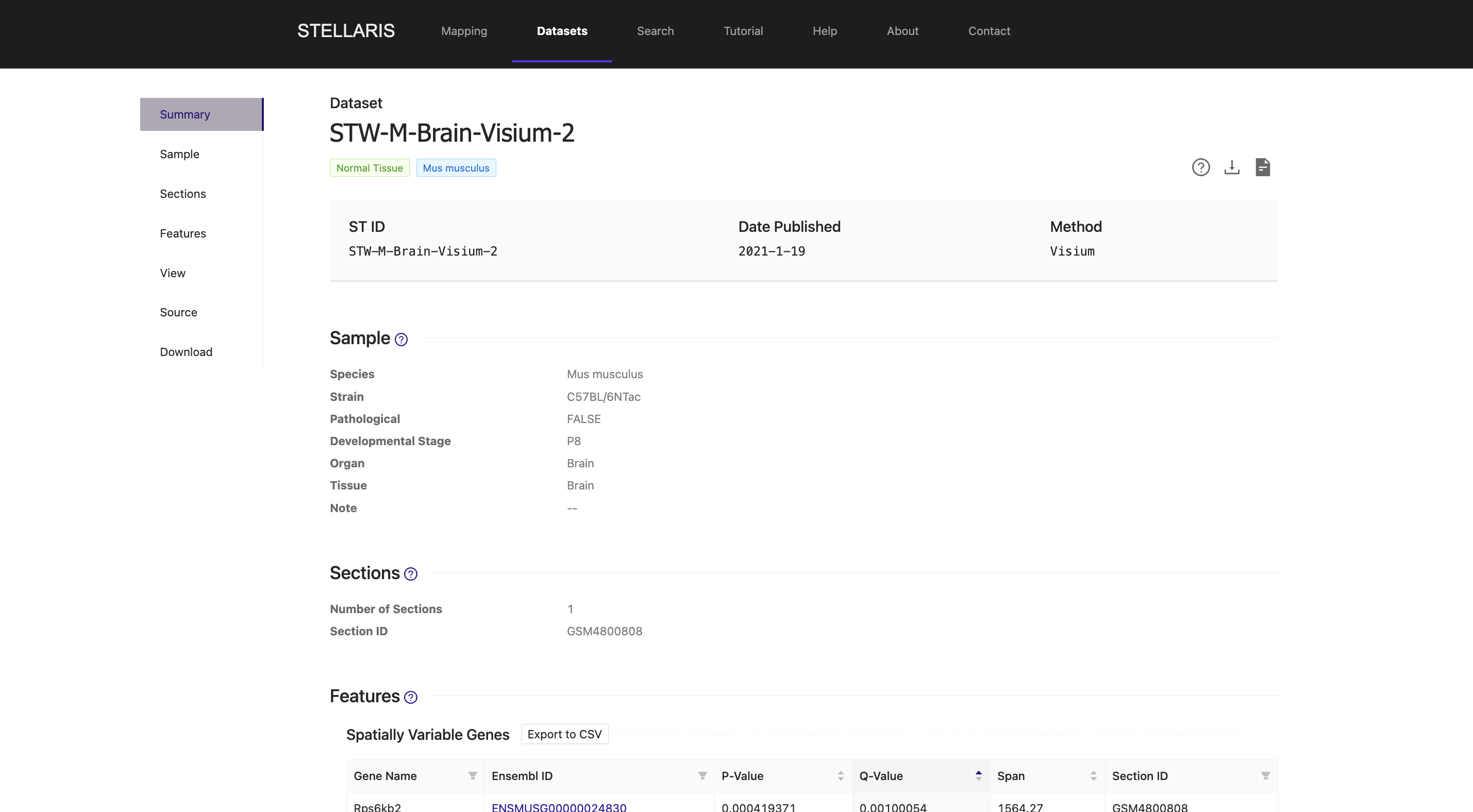1473x812 pixels.
Task: Go to the STELLARIS home logo
Action: point(346,31)
